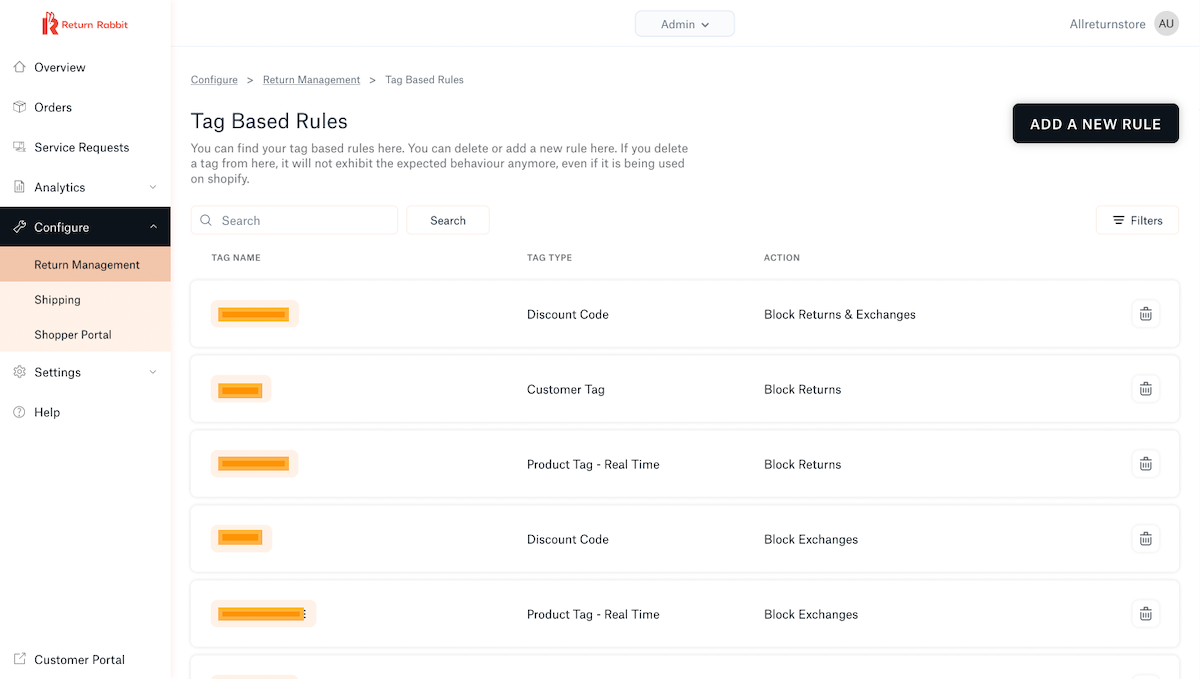This screenshot has height=679, width=1200.
Task: Click the Help question mark icon
Action: tap(19, 412)
